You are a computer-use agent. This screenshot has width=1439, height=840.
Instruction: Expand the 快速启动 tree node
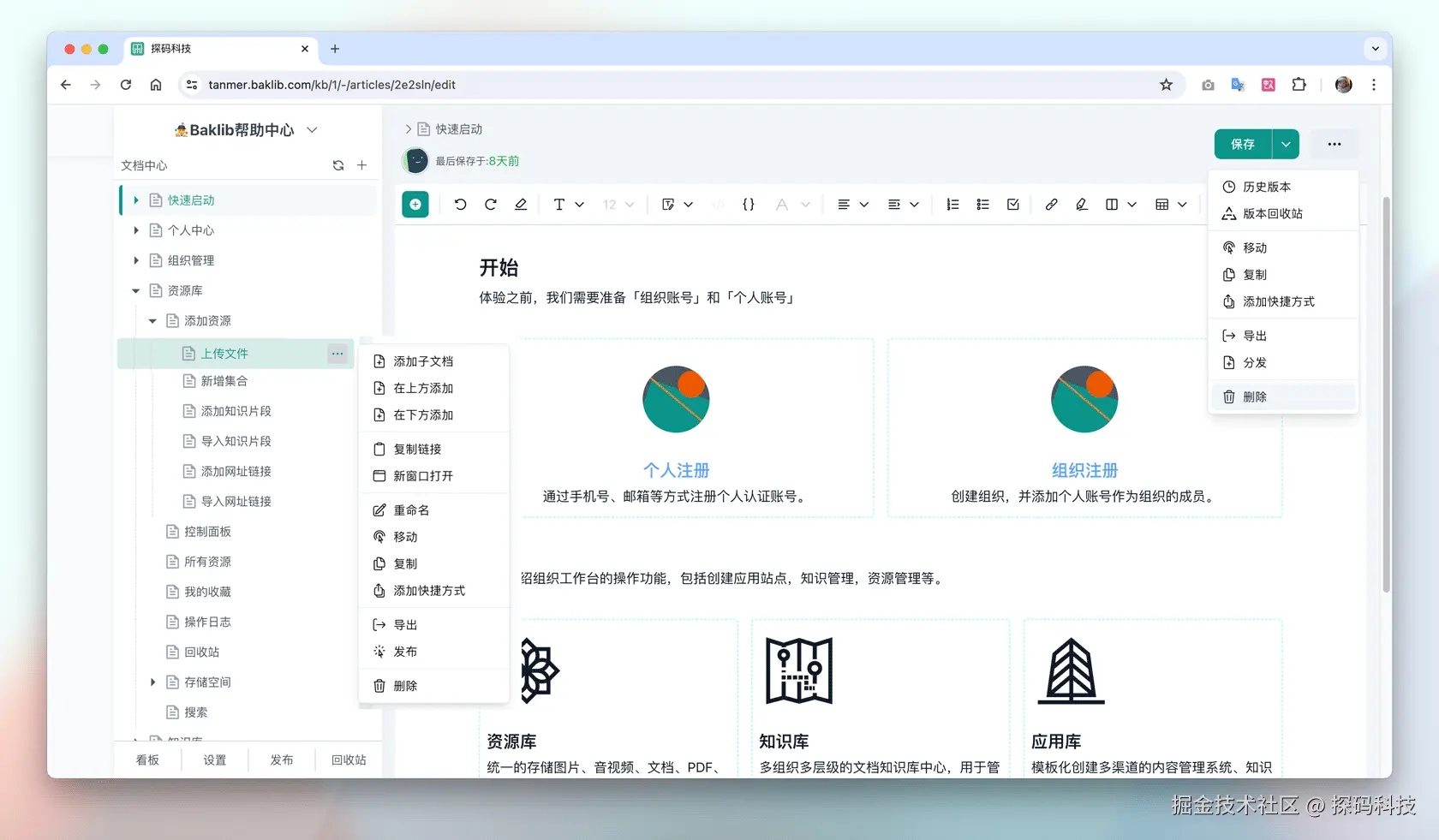[x=136, y=200]
